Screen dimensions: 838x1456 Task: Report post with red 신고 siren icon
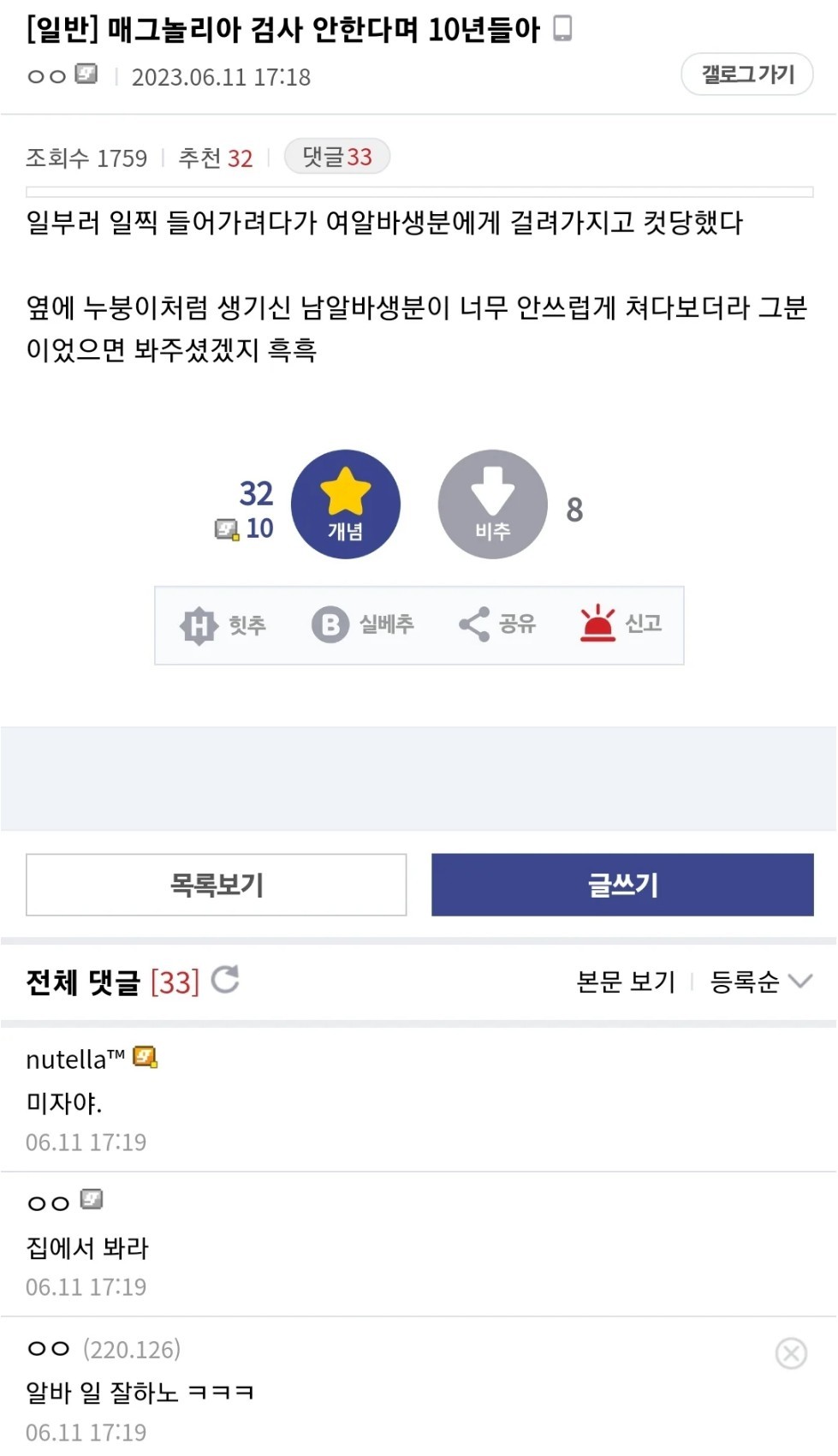pos(597,624)
